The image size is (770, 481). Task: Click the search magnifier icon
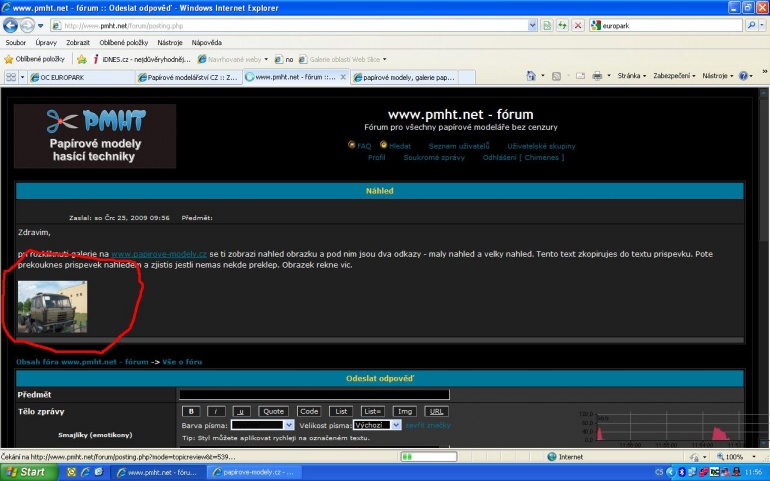coord(751,26)
